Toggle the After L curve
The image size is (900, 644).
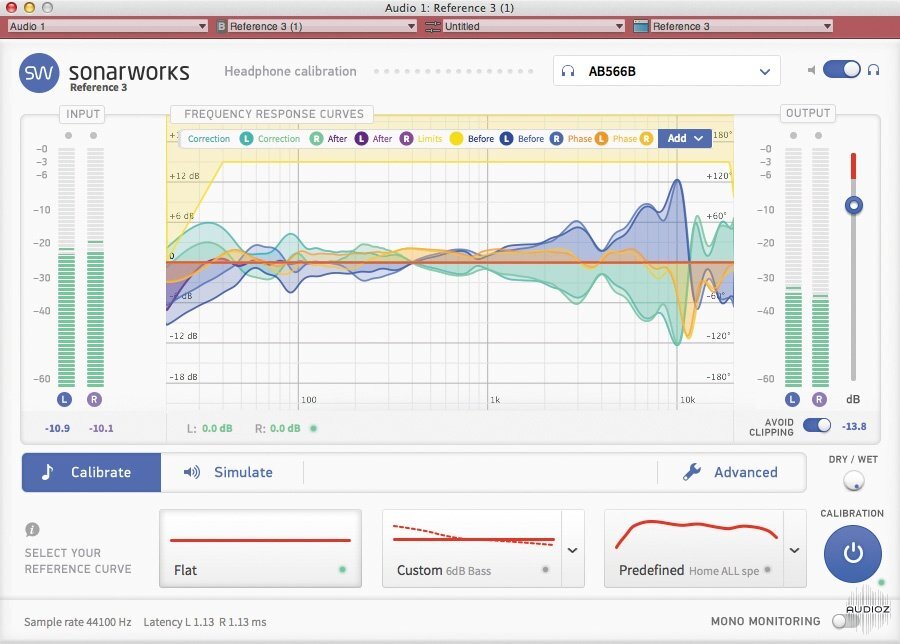coord(361,138)
